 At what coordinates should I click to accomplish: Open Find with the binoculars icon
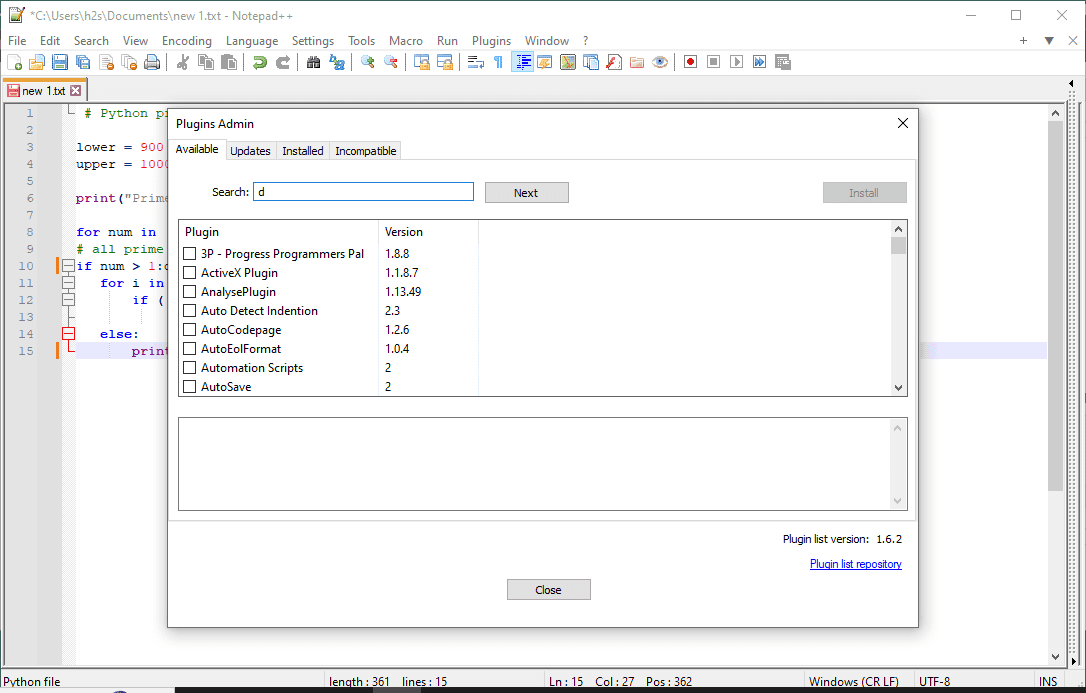pyautogui.click(x=314, y=62)
